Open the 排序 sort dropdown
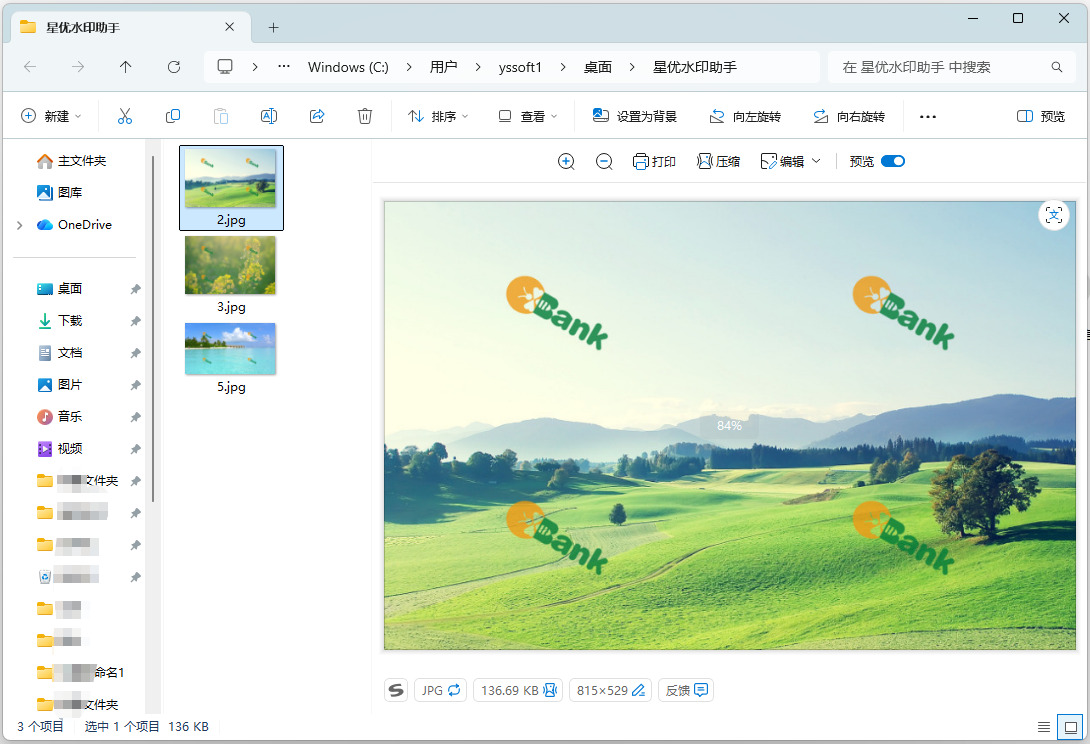The width and height of the screenshot is (1090, 744). (x=438, y=116)
